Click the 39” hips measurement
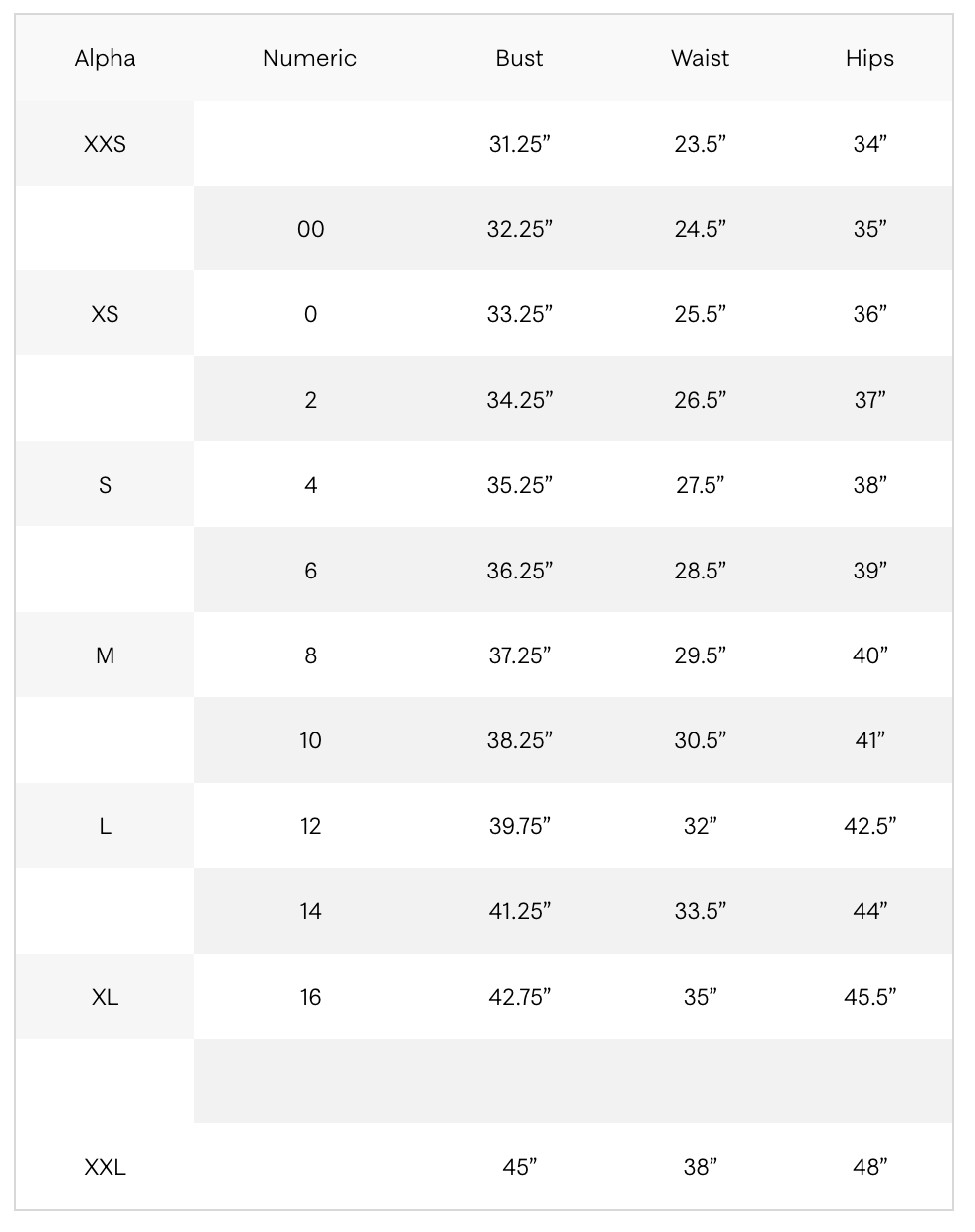Screen dimensions: 975x1232 point(869,571)
